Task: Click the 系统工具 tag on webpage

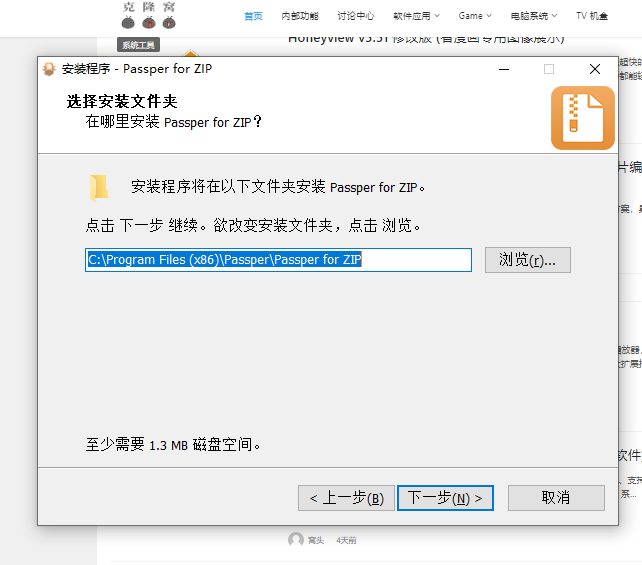Action: point(138,45)
